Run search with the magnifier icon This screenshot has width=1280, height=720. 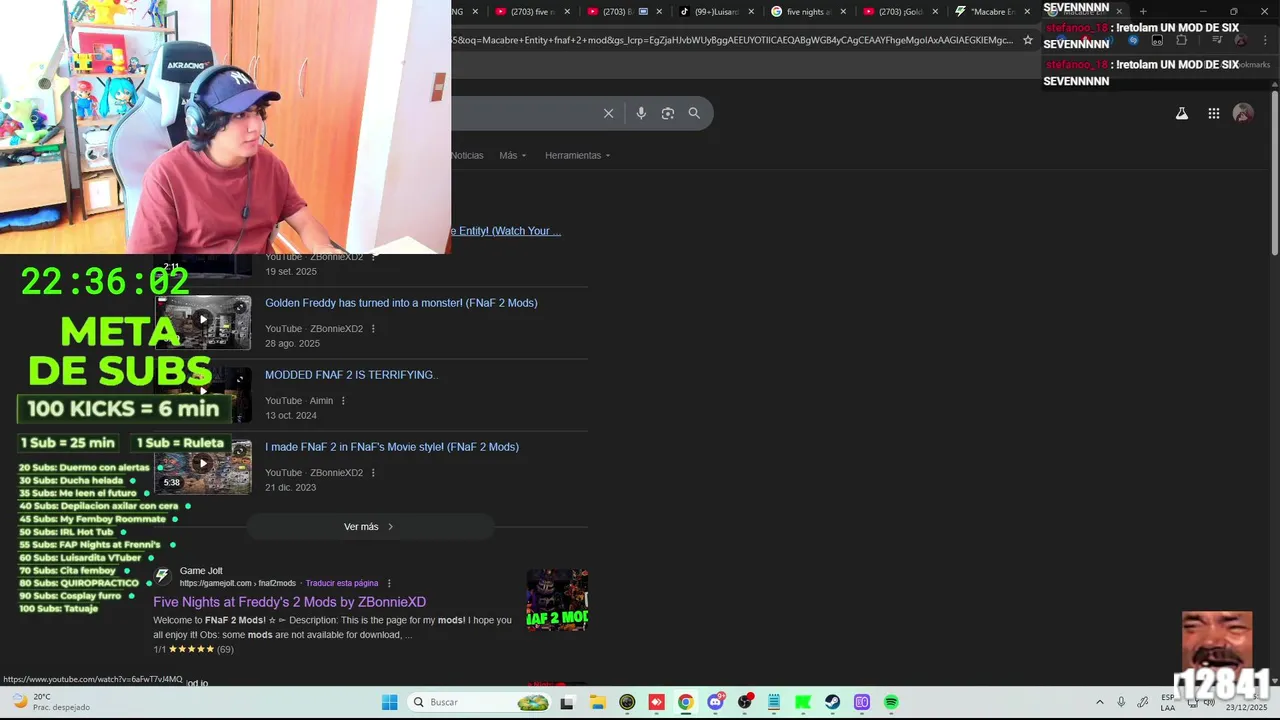(694, 113)
